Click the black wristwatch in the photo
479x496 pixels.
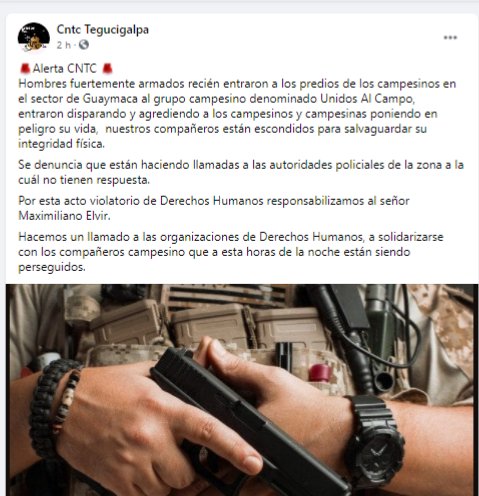[376, 442]
